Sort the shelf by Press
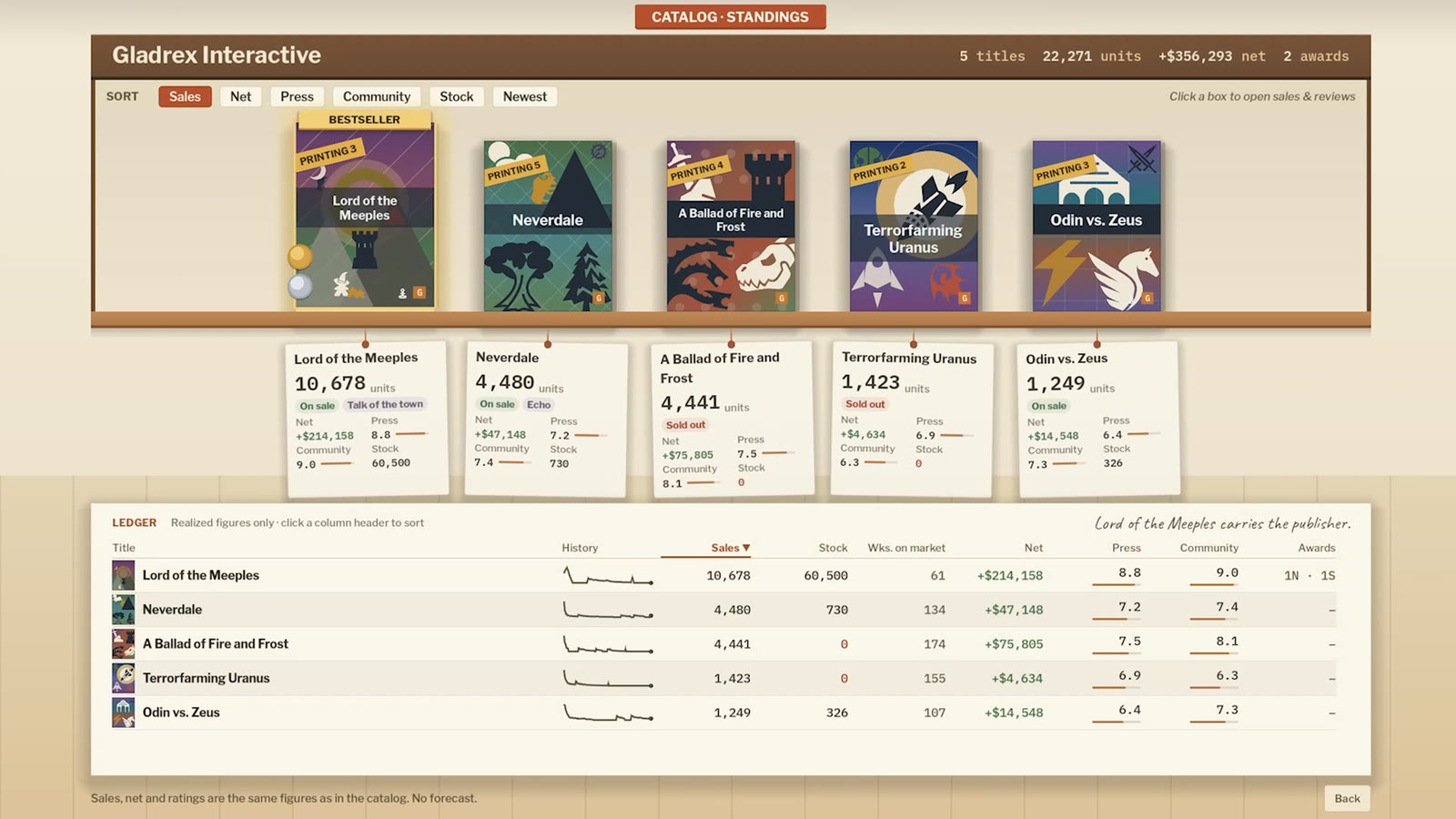This screenshot has height=819, width=1456. tap(297, 96)
